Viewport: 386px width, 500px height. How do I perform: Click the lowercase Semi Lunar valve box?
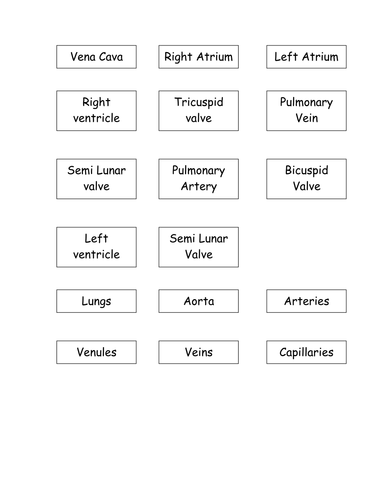96,179
